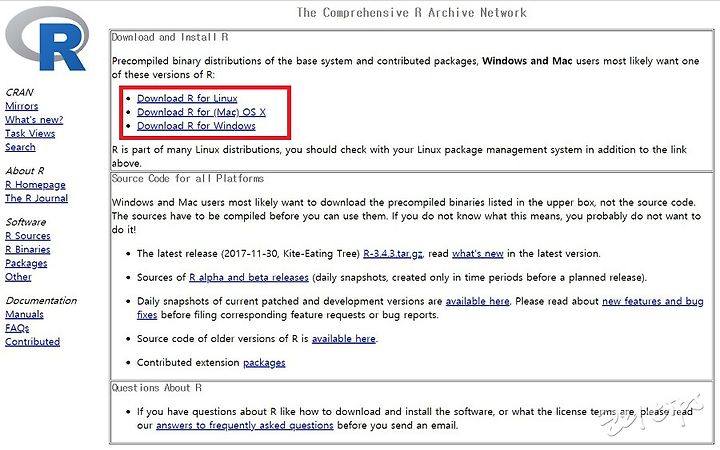Open daily snapshots 'available here' link
The height and width of the screenshot is (450, 720).
coord(478,302)
